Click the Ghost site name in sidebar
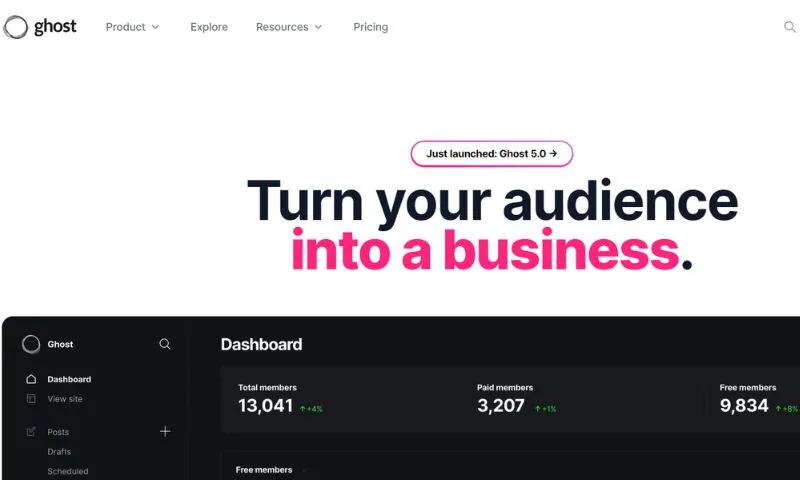Screen dimensions: 800x480 60,344
